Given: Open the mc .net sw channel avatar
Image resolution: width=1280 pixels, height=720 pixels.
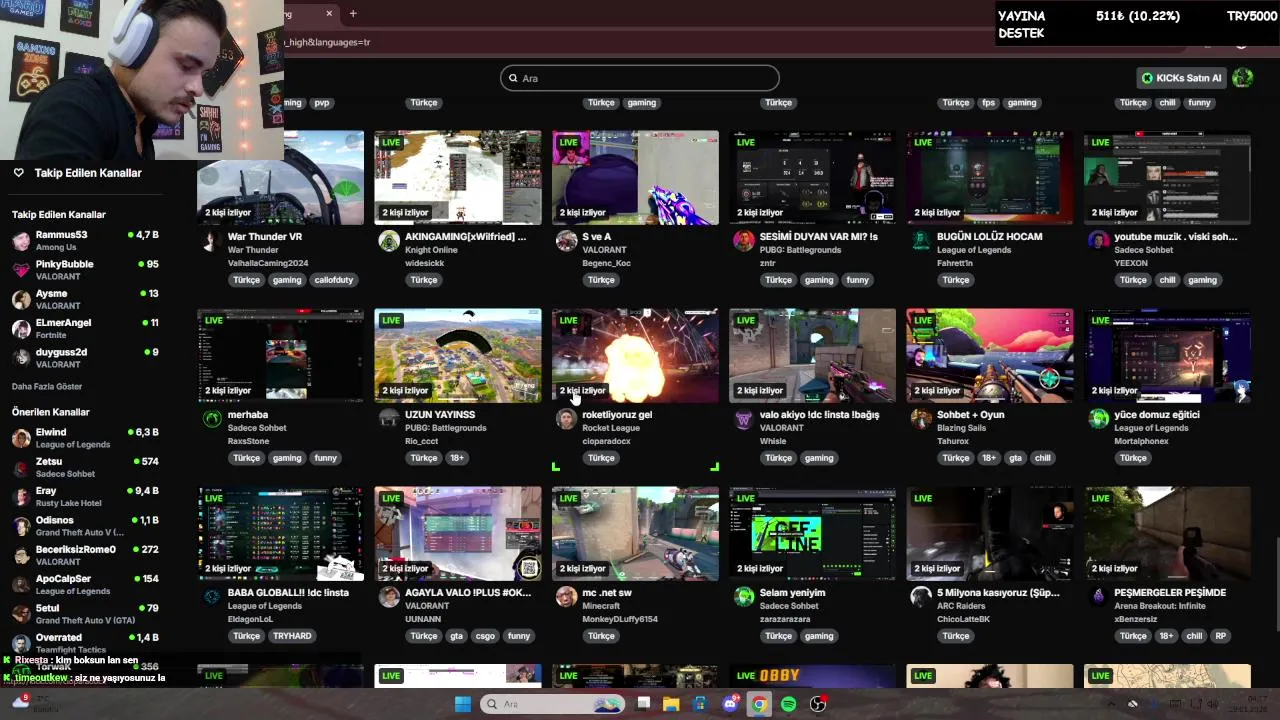Looking at the screenshot, I should [566, 597].
